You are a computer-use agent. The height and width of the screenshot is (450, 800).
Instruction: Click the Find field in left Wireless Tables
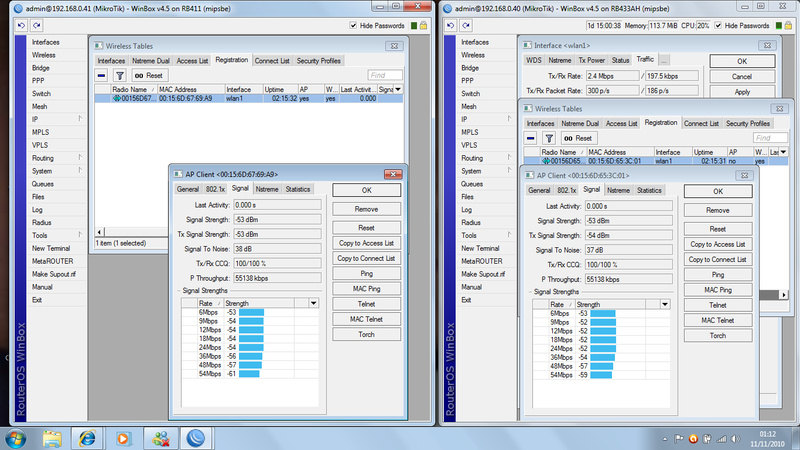(384, 75)
